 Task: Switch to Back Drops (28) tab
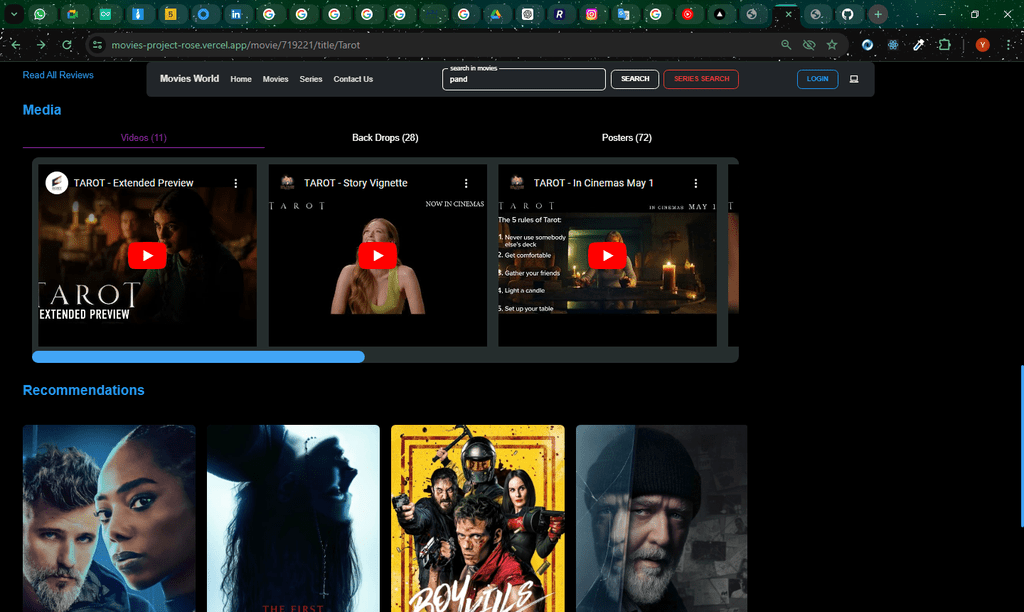click(x=385, y=138)
